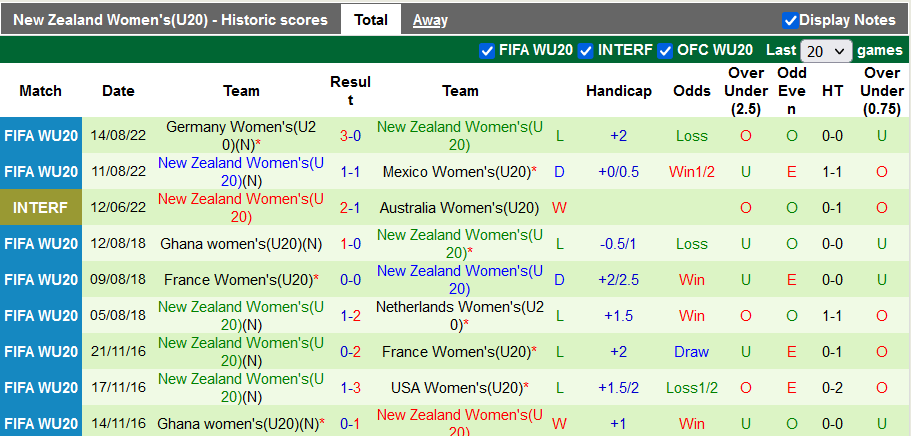This screenshot has height=436, width=911.
Task: Open the 3-0 match score details
Action: 350,136
